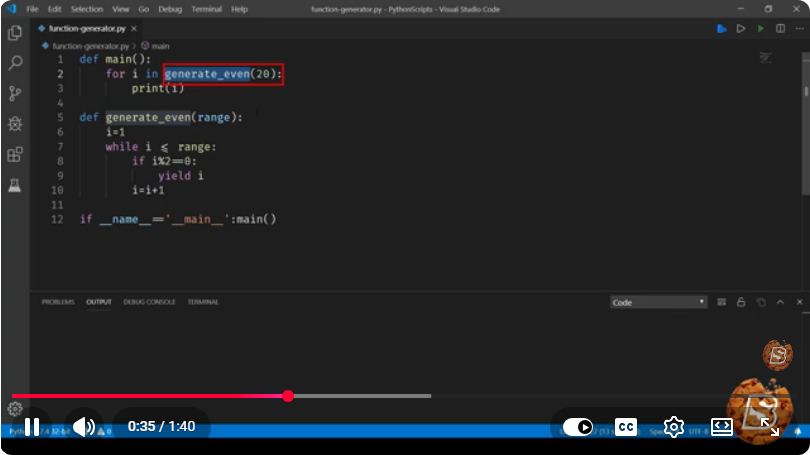Seek the video using the red progress bar

(150, 396)
